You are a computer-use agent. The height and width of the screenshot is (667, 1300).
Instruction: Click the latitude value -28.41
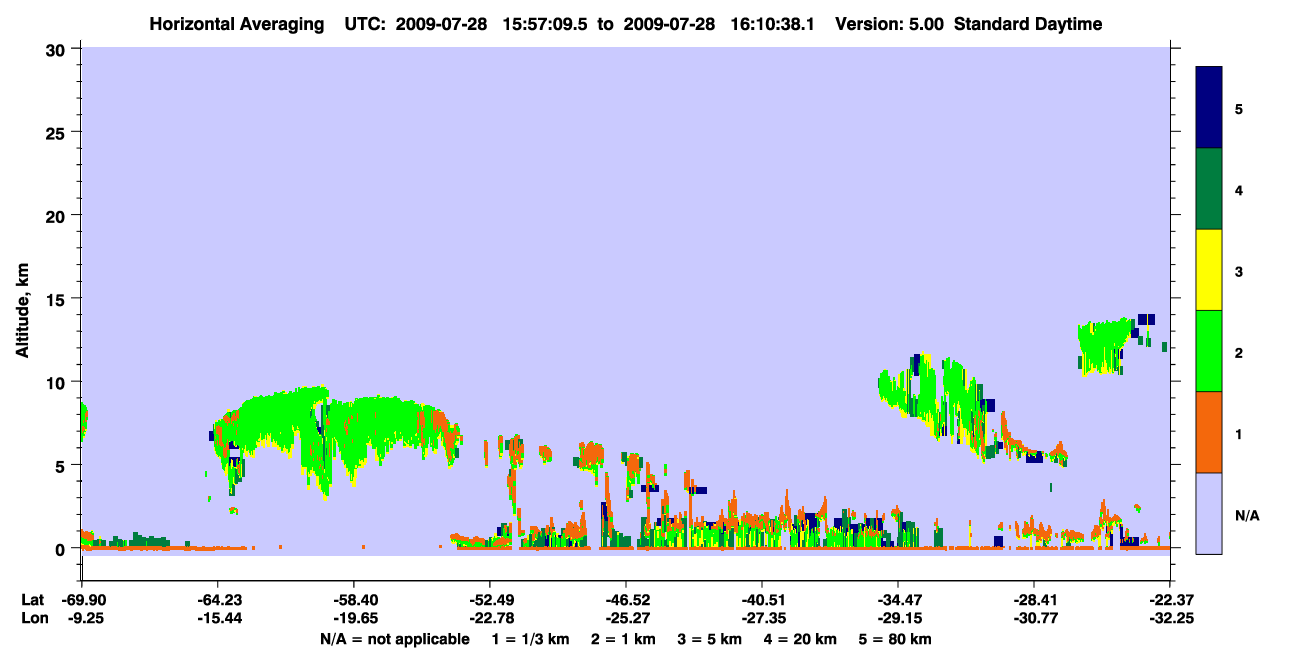point(1034,600)
